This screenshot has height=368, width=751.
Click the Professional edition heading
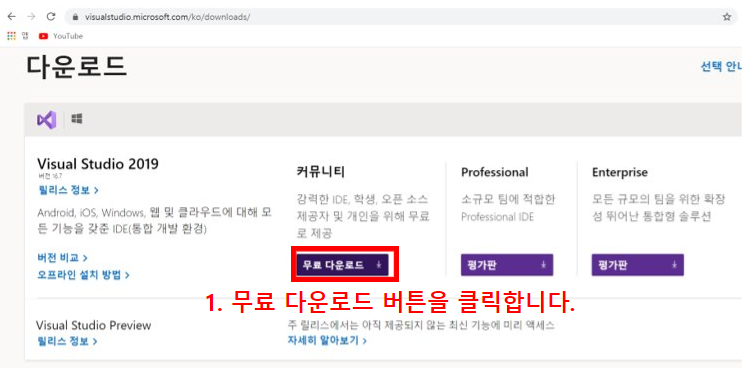[495, 172]
